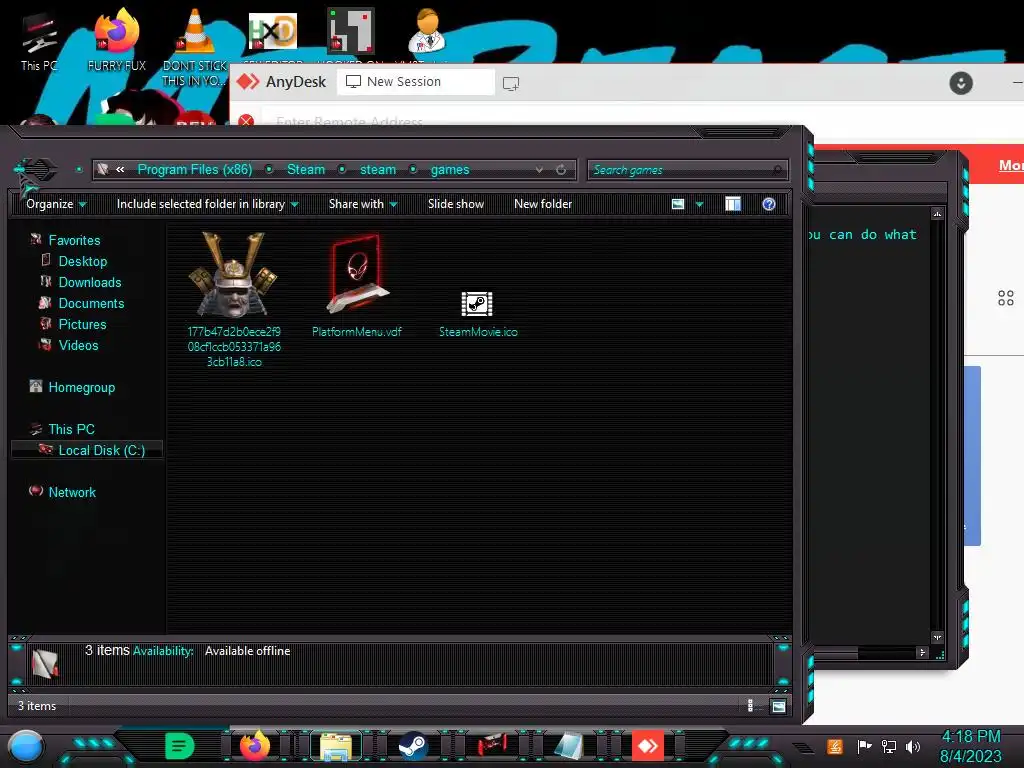Click the New Session tab in AnyDesk
The width and height of the screenshot is (1024, 768).
415,82
